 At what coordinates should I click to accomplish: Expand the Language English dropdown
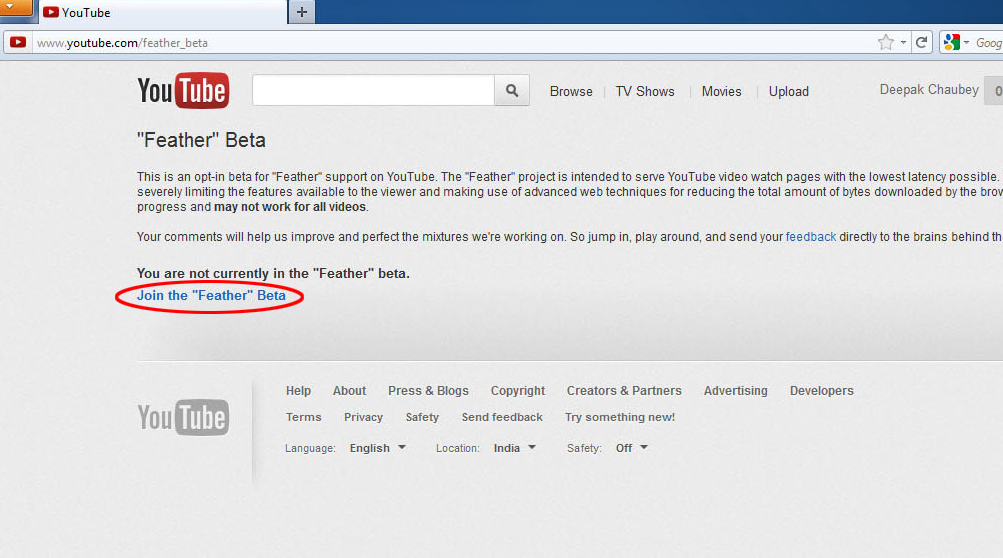point(377,448)
